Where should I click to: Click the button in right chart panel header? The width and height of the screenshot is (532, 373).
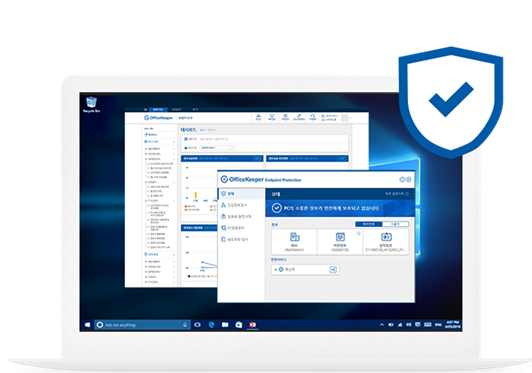coord(342,158)
